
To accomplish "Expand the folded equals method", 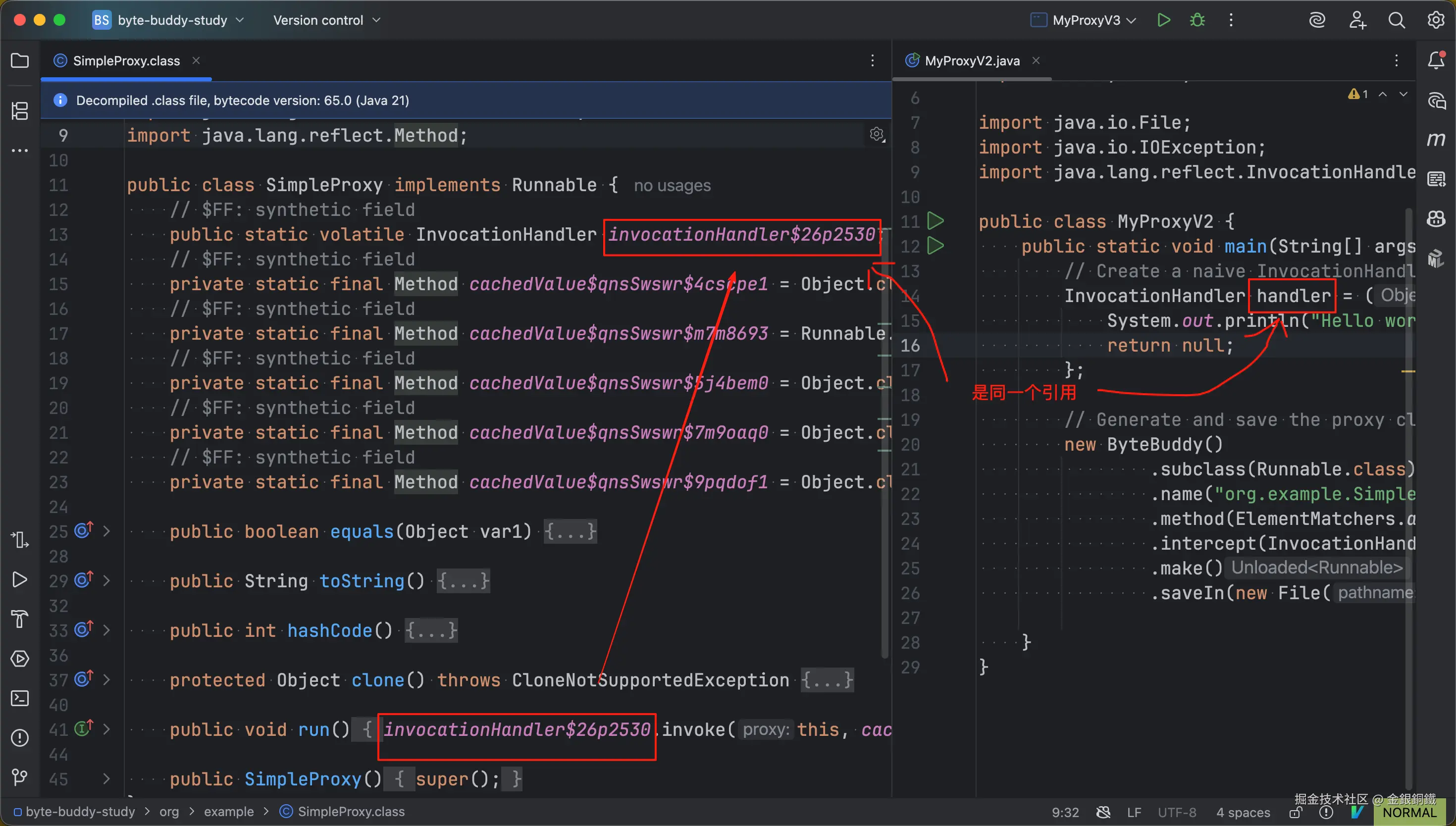I will [x=106, y=531].
